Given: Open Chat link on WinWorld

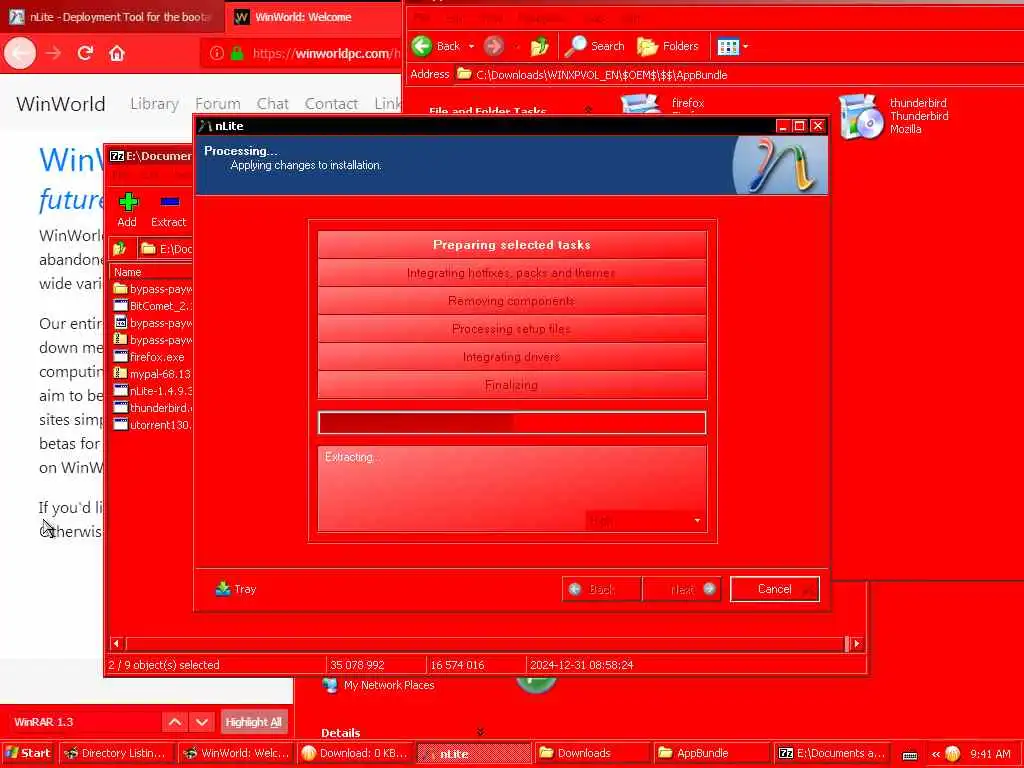Looking at the screenshot, I should coord(272,104).
